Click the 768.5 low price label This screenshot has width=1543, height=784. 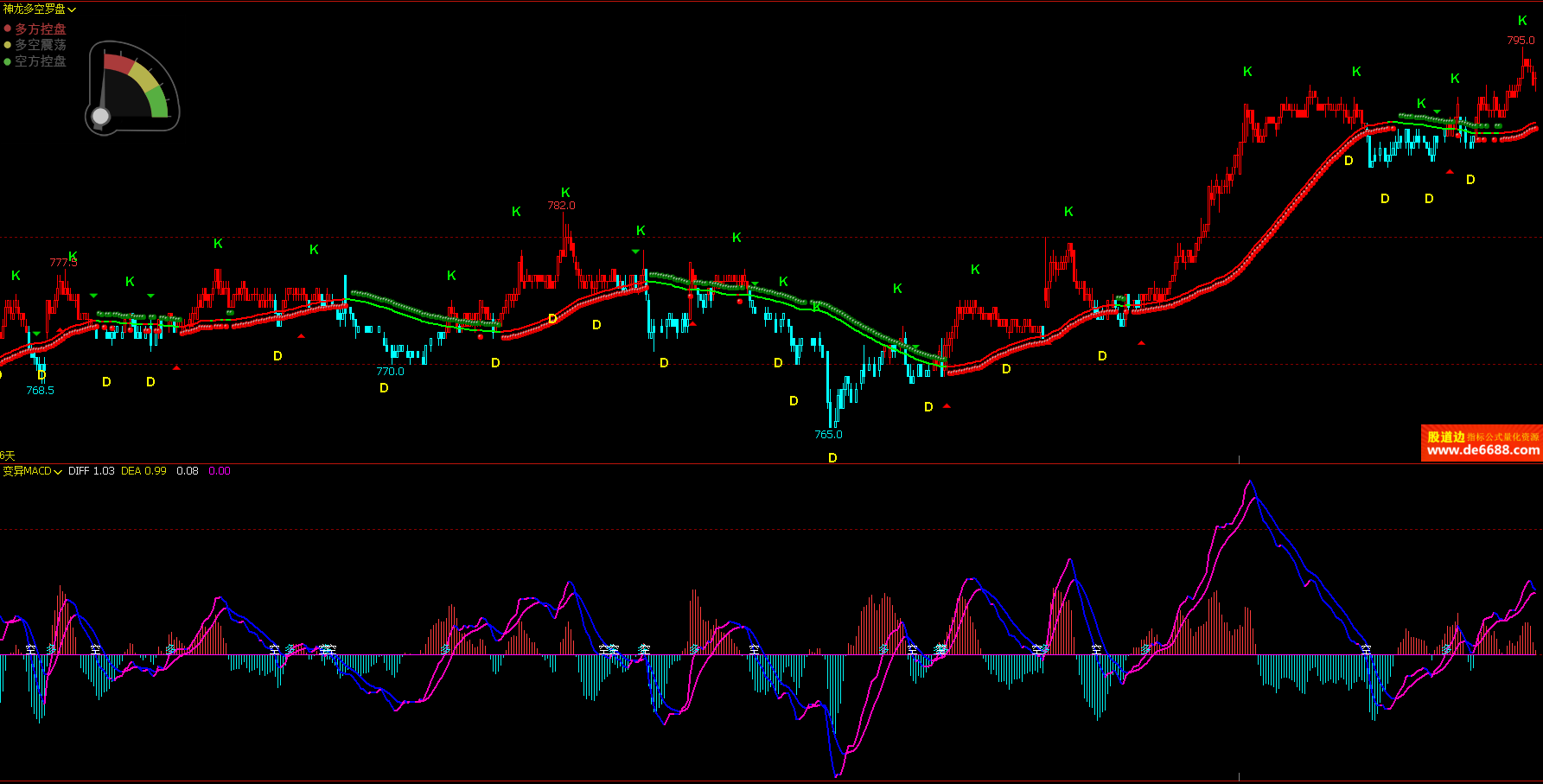[40, 391]
